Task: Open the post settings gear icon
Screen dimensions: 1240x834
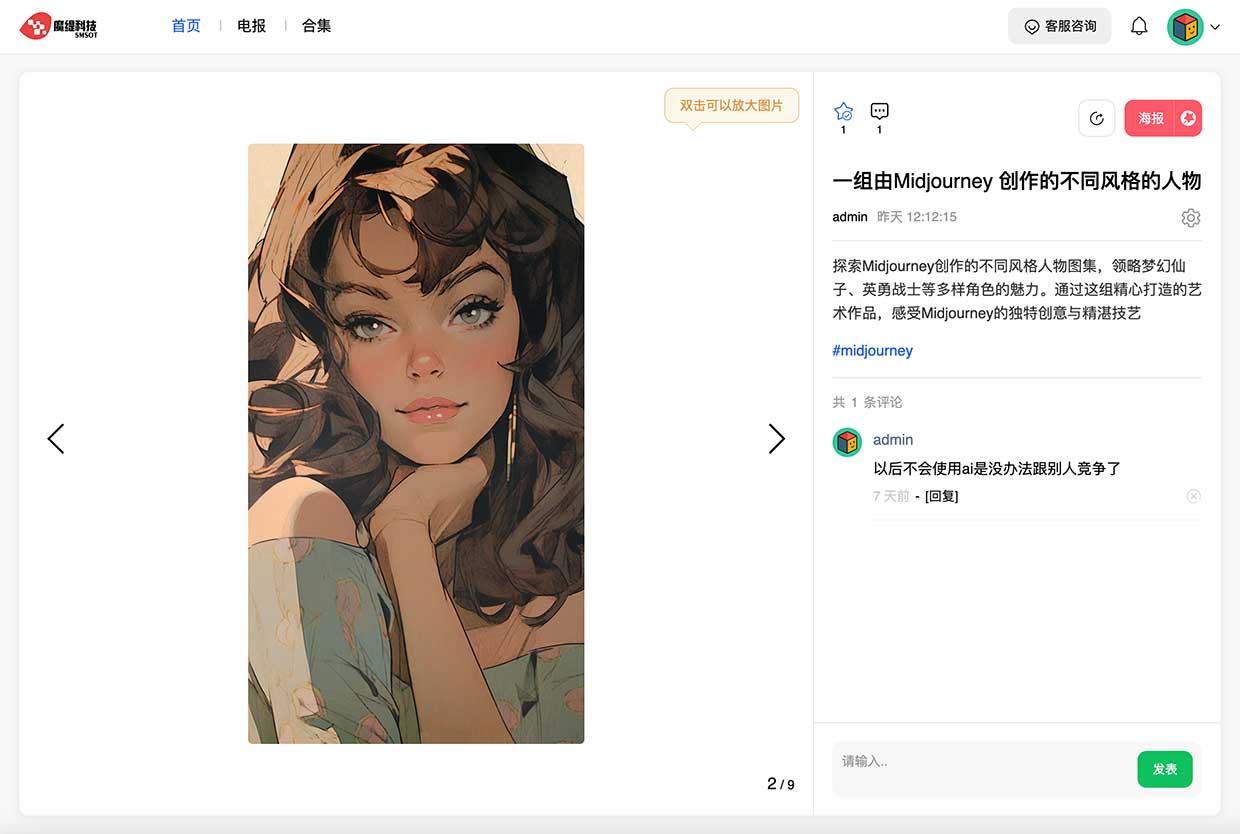Action: [1190, 218]
